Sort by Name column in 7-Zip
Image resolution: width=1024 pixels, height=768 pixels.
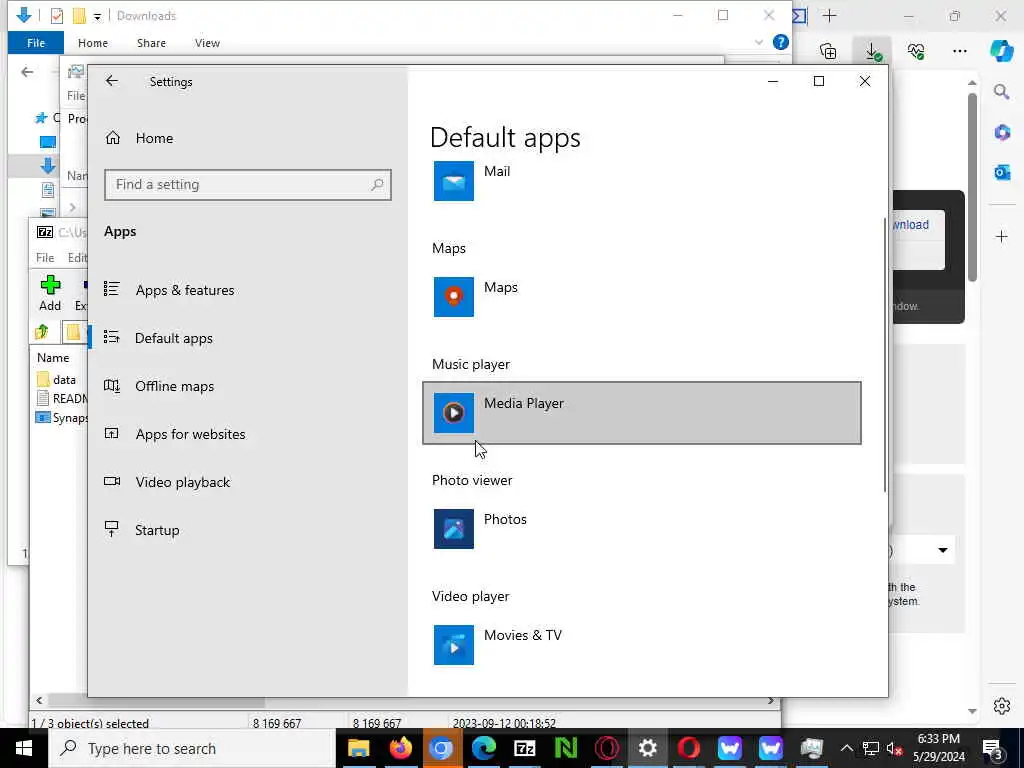(53, 358)
